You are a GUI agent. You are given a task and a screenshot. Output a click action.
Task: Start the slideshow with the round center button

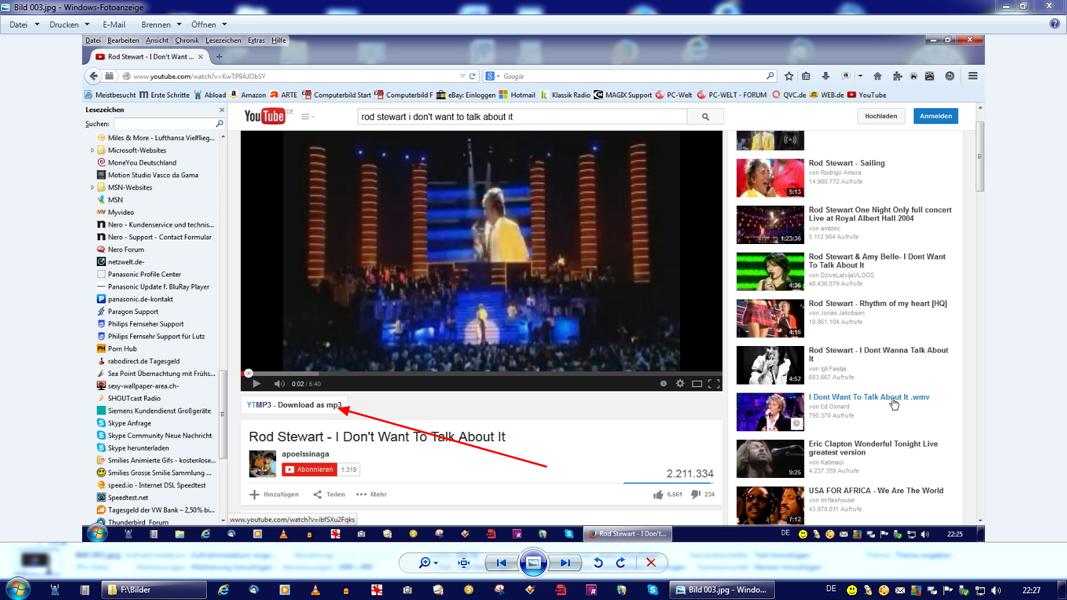pos(533,563)
